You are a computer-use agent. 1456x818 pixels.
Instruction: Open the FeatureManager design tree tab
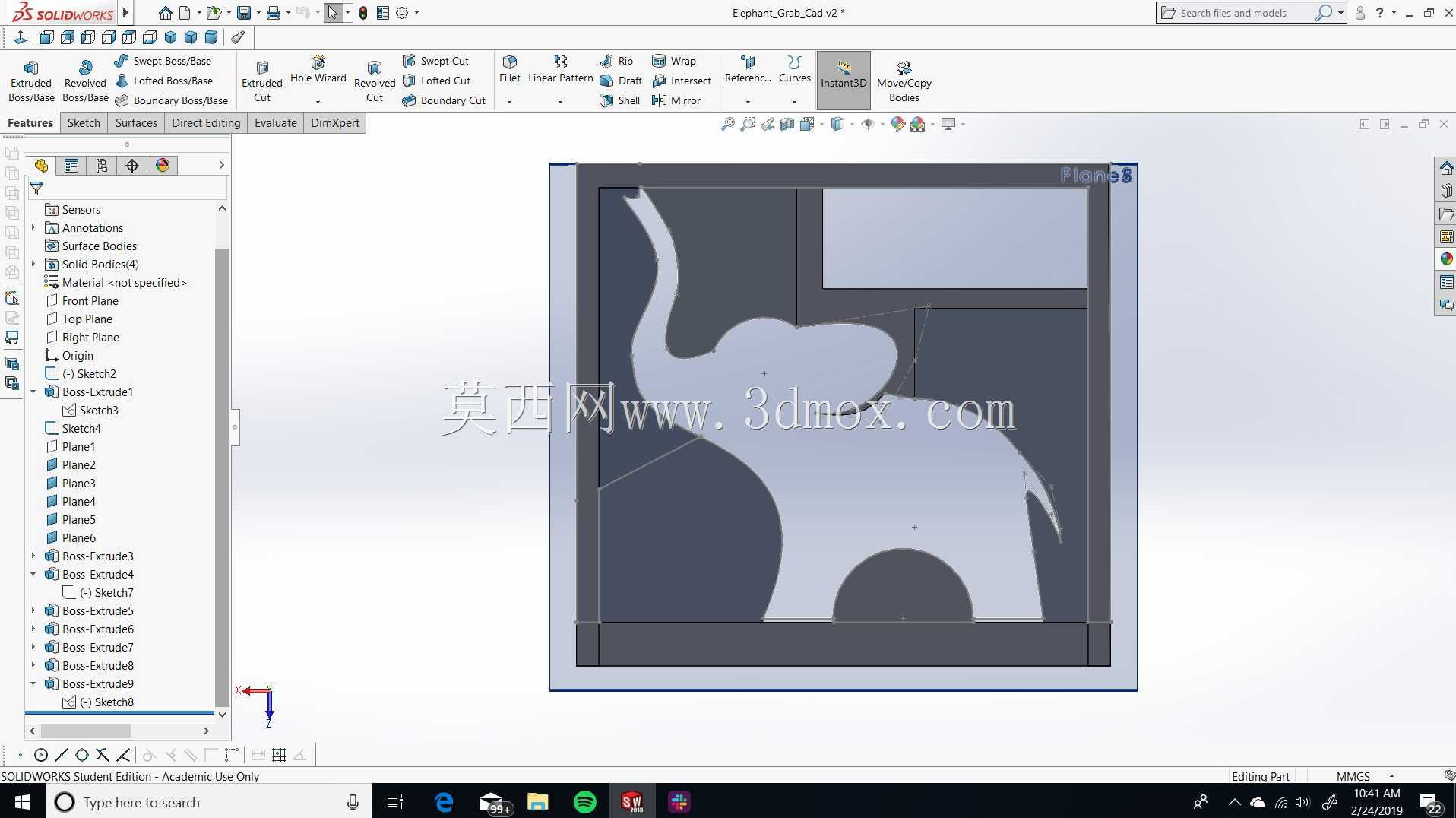tap(41, 166)
